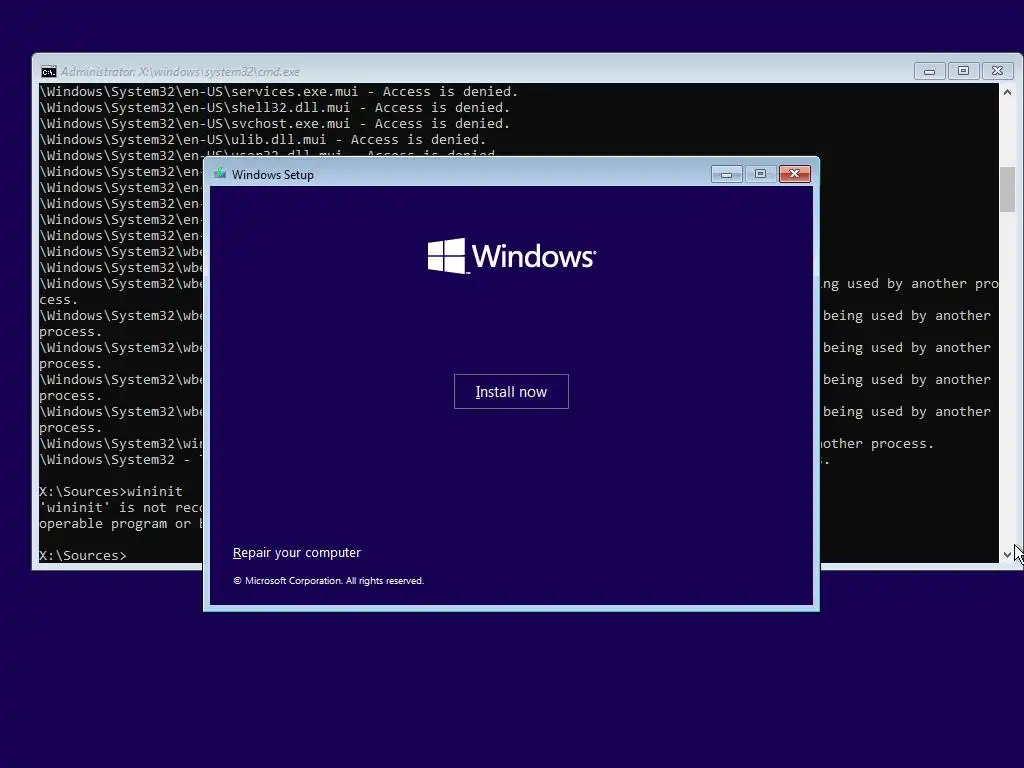Click the cmd scrollbar up arrow
The image size is (1024, 768).
pos(1007,92)
